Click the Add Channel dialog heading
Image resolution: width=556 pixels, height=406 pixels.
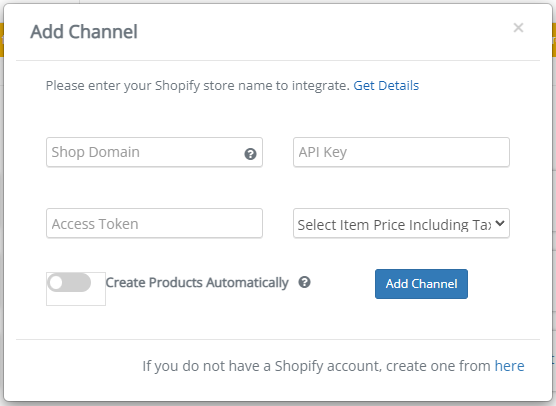tap(84, 32)
